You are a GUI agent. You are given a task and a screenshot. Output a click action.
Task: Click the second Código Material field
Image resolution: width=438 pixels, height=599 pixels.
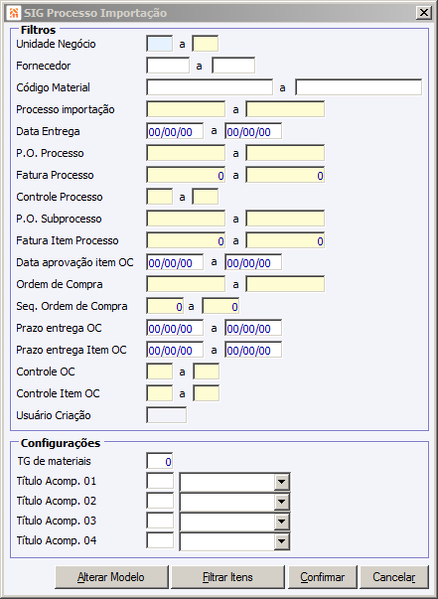point(359,87)
